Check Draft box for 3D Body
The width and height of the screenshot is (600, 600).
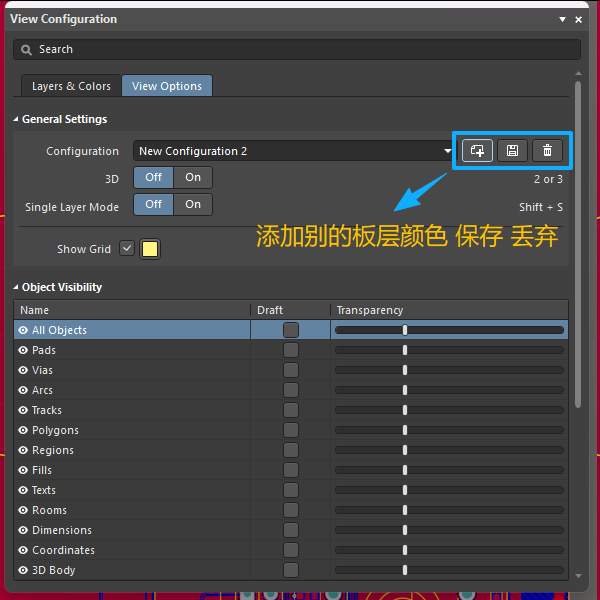291,570
